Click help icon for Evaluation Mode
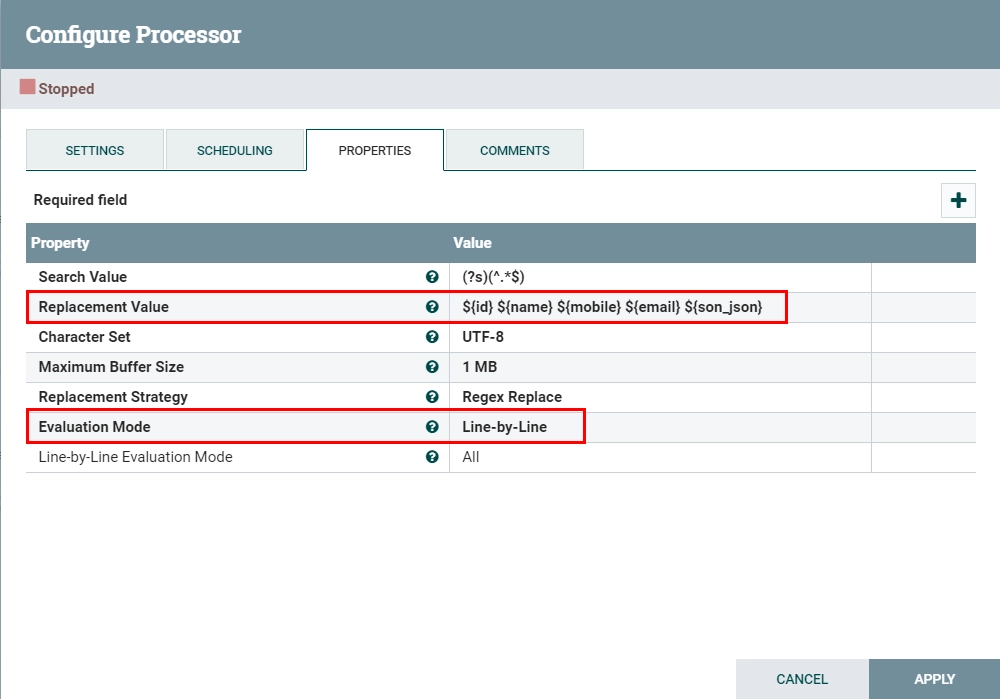Viewport: 1000px width, 699px height. 432,427
